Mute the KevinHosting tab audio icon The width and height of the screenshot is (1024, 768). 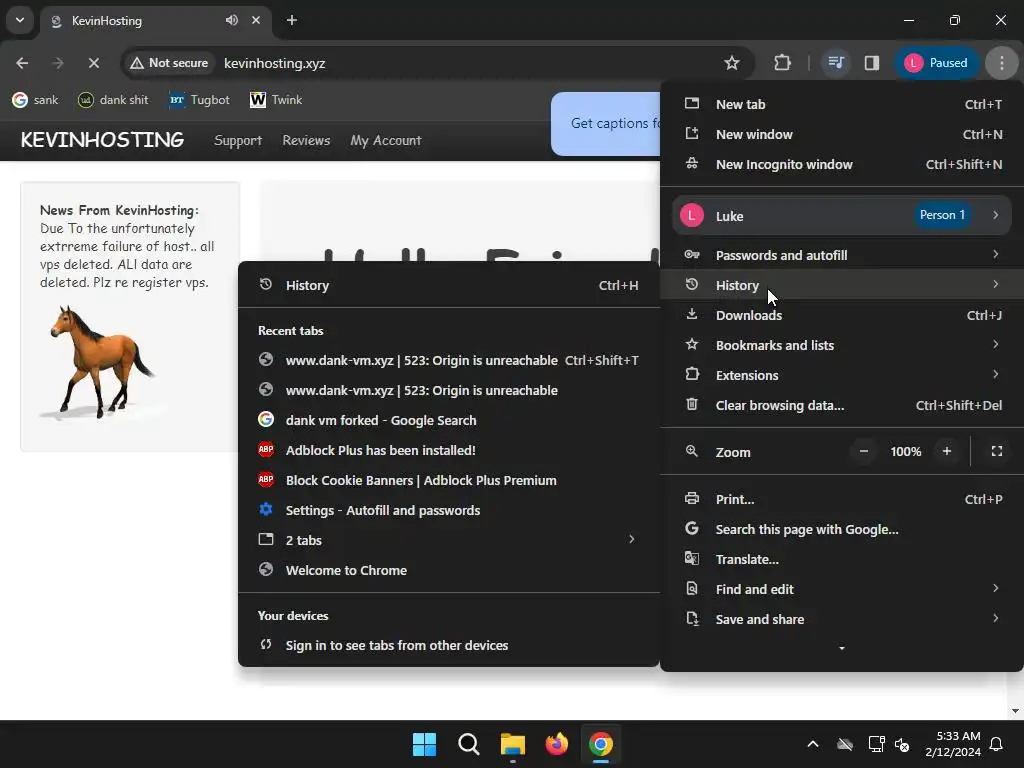pyautogui.click(x=232, y=20)
